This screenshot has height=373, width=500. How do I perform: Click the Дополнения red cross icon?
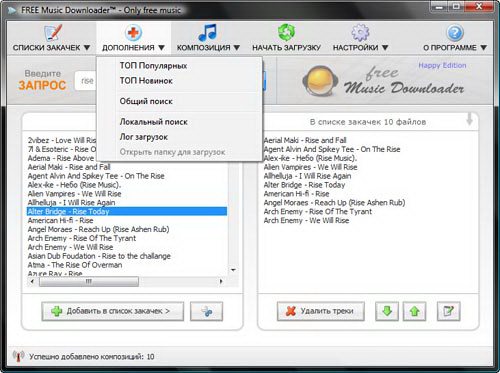pos(133,33)
